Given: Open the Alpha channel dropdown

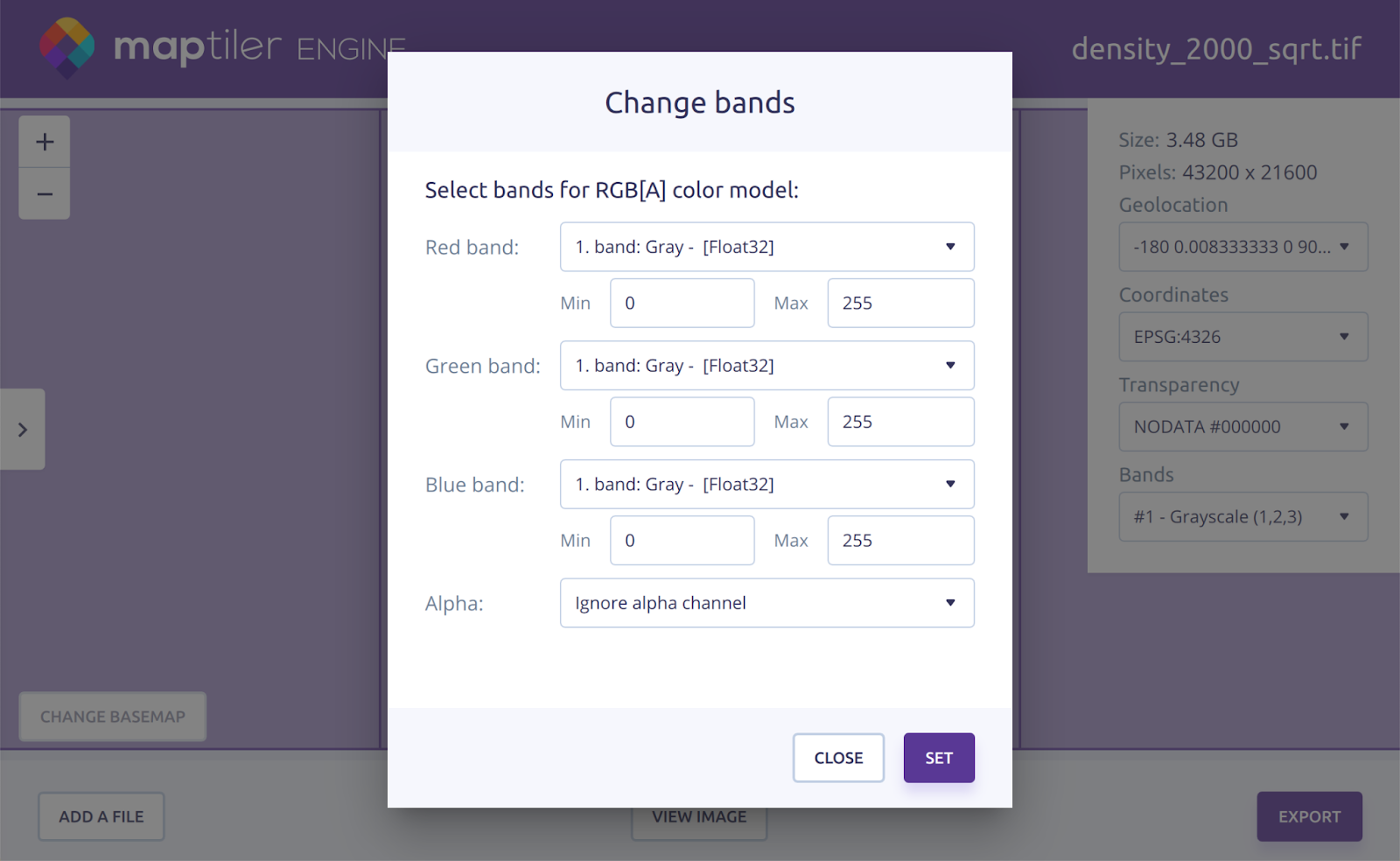Looking at the screenshot, I should click(766, 603).
